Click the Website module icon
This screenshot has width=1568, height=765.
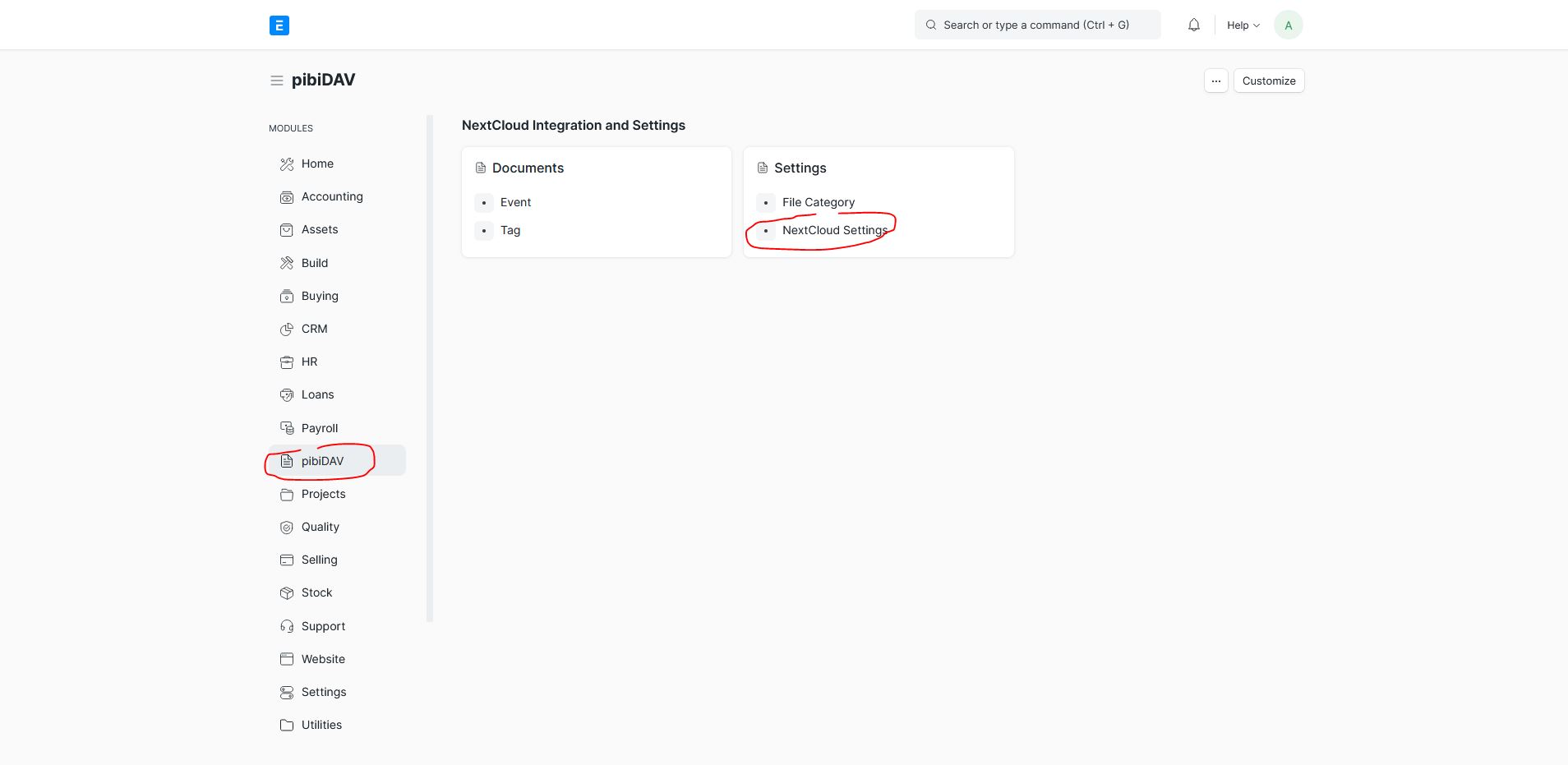tap(287, 659)
